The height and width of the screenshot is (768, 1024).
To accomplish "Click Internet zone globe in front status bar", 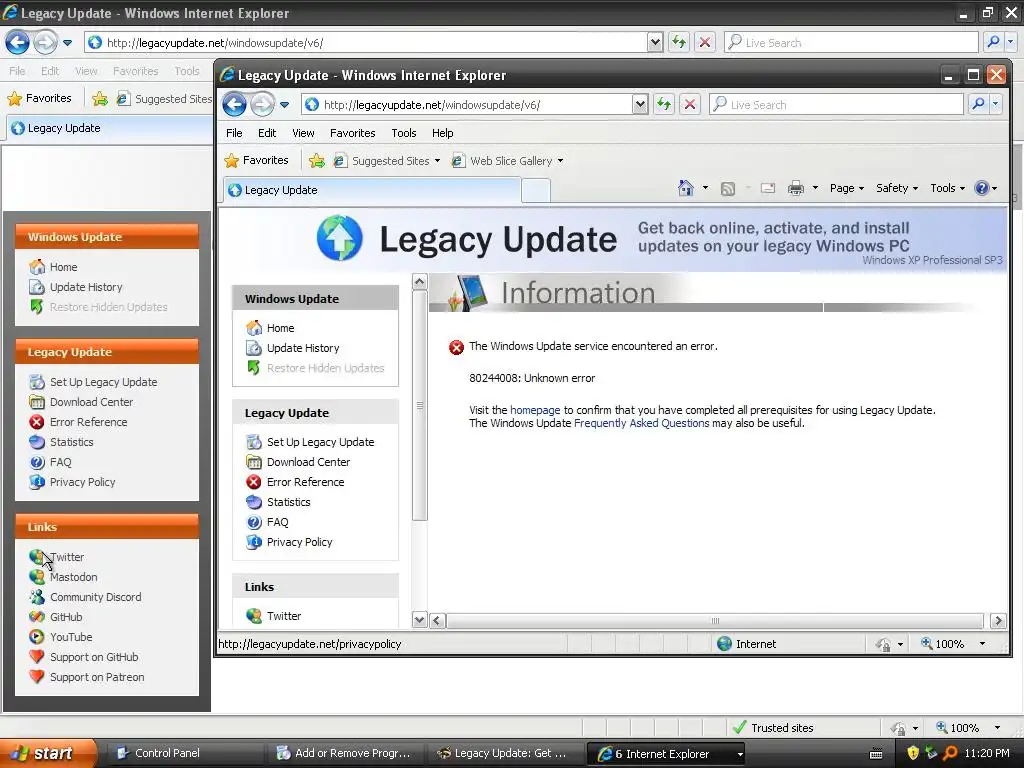I will (x=724, y=644).
